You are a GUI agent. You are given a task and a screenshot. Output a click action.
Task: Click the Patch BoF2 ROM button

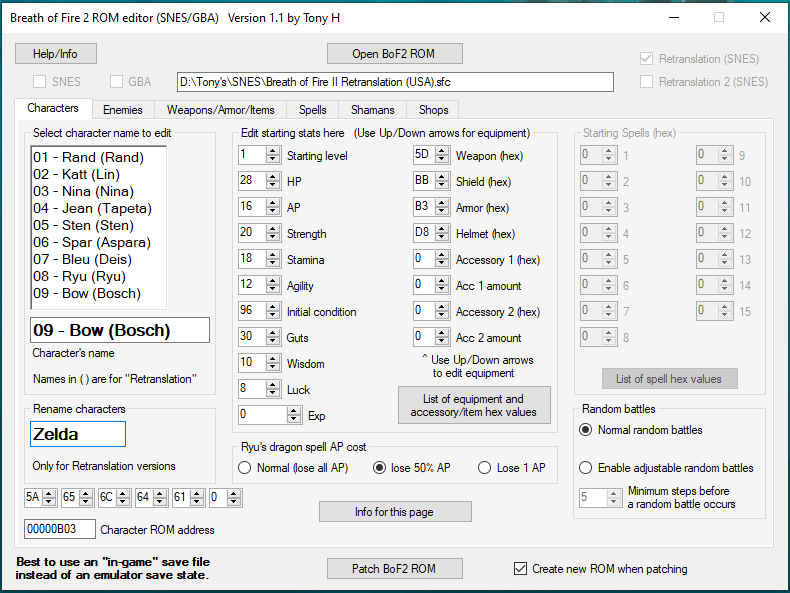click(x=394, y=568)
